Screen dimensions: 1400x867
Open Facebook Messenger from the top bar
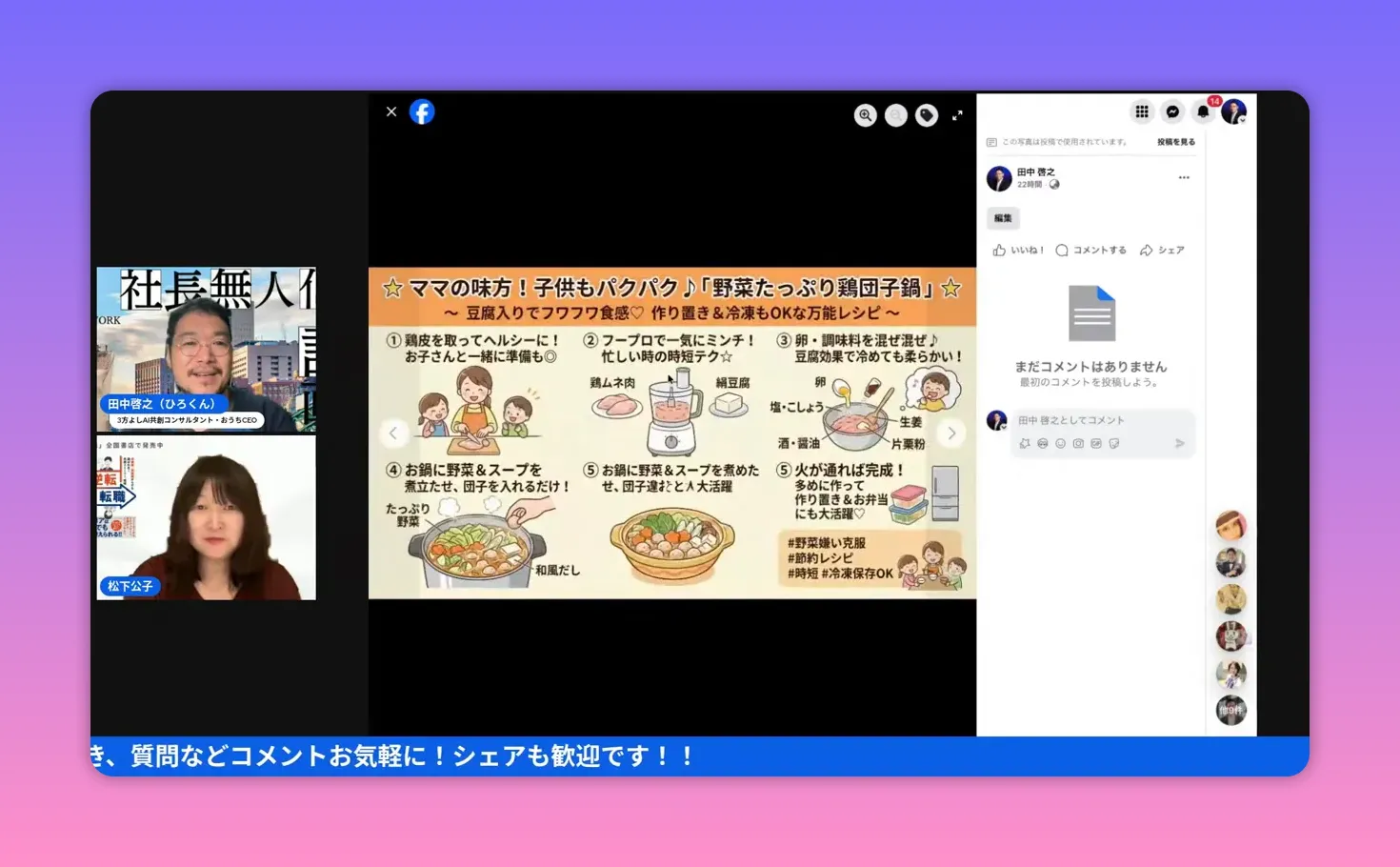point(1171,111)
